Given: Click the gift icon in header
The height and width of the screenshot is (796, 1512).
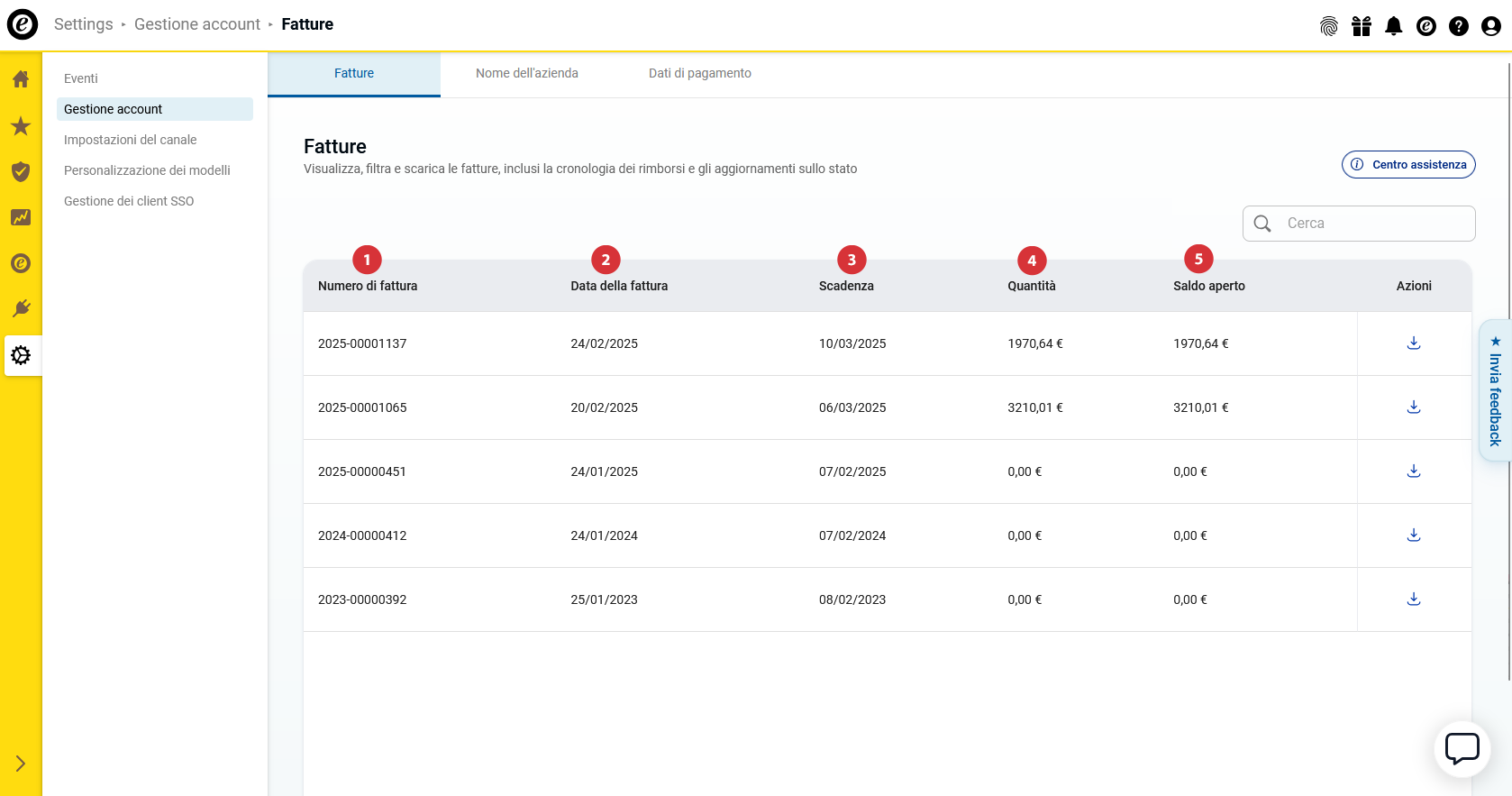Looking at the screenshot, I should click(x=1361, y=26).
